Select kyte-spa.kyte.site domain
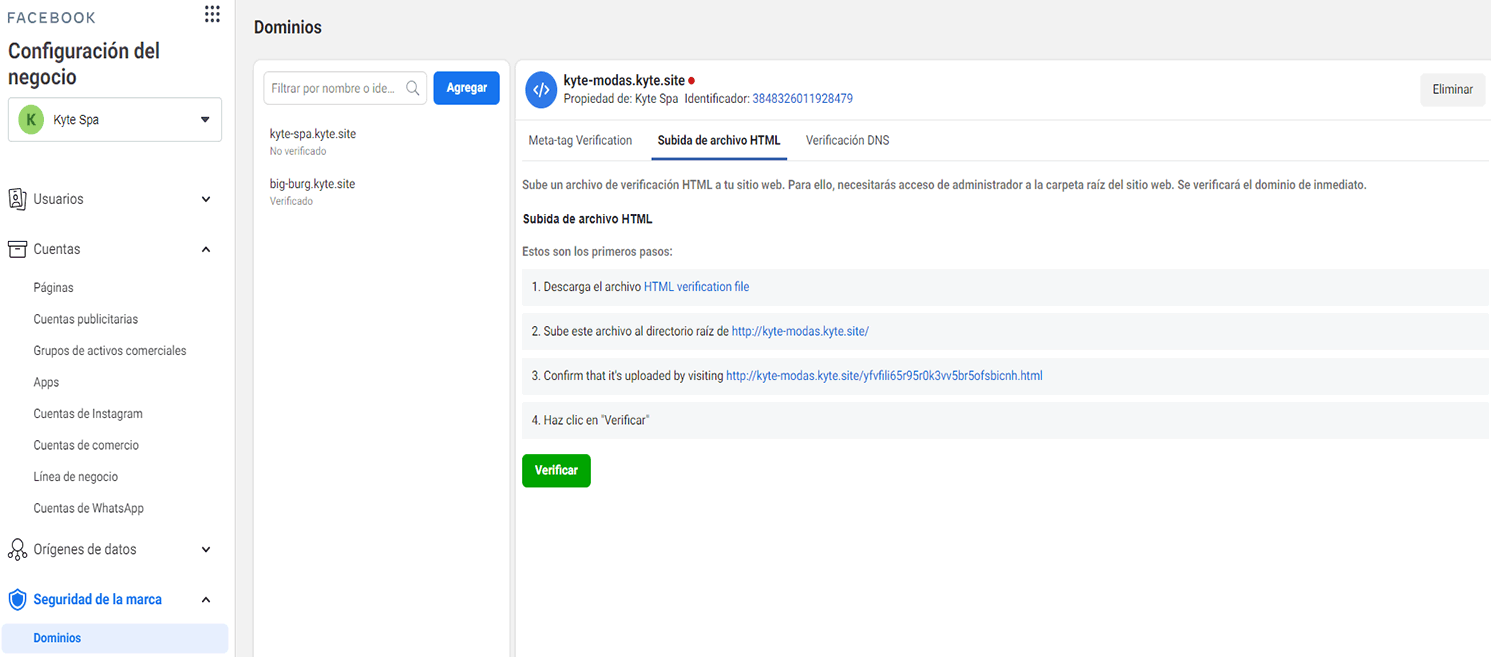 pyautogui.click(x=313, y=134)
